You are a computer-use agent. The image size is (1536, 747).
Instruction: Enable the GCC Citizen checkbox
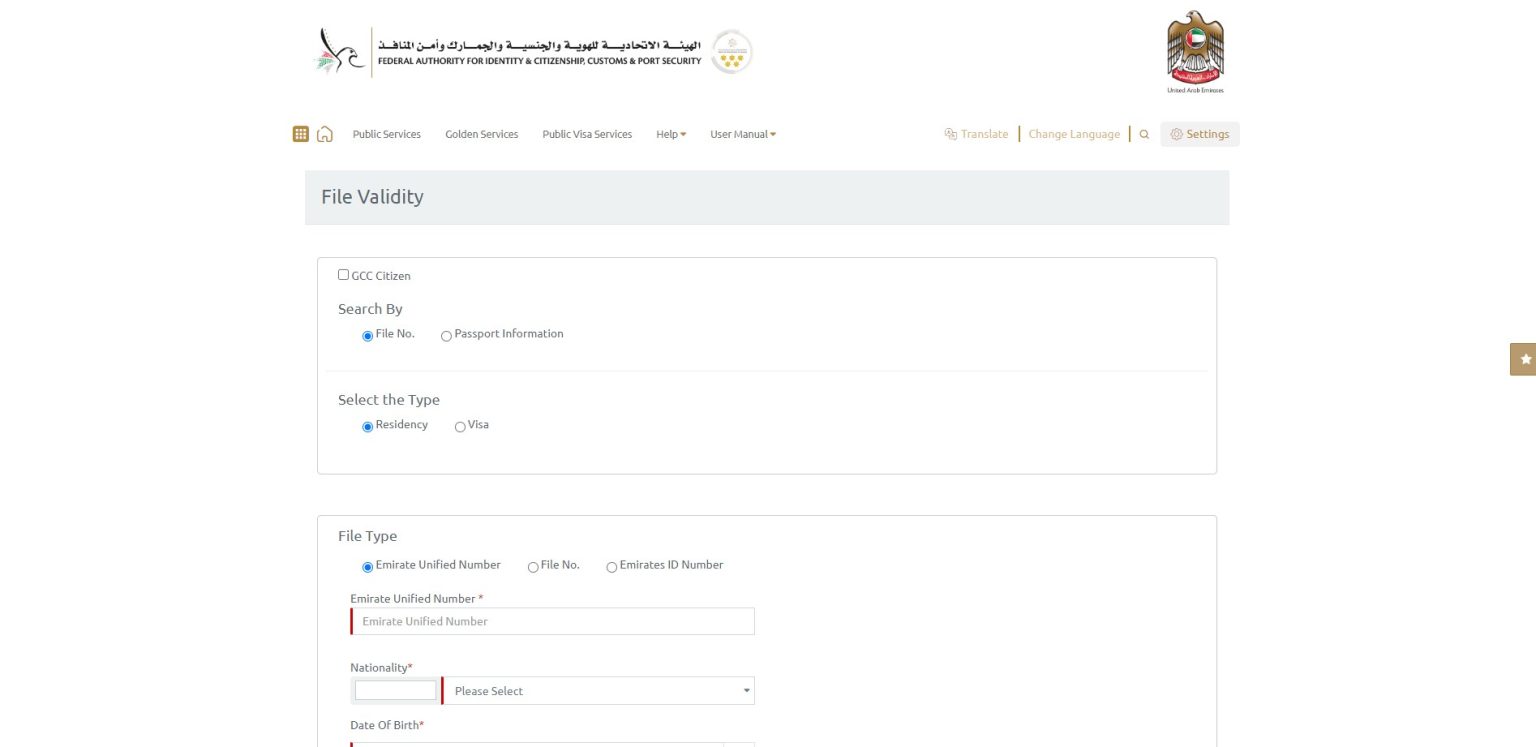click(x=343, y=274)
